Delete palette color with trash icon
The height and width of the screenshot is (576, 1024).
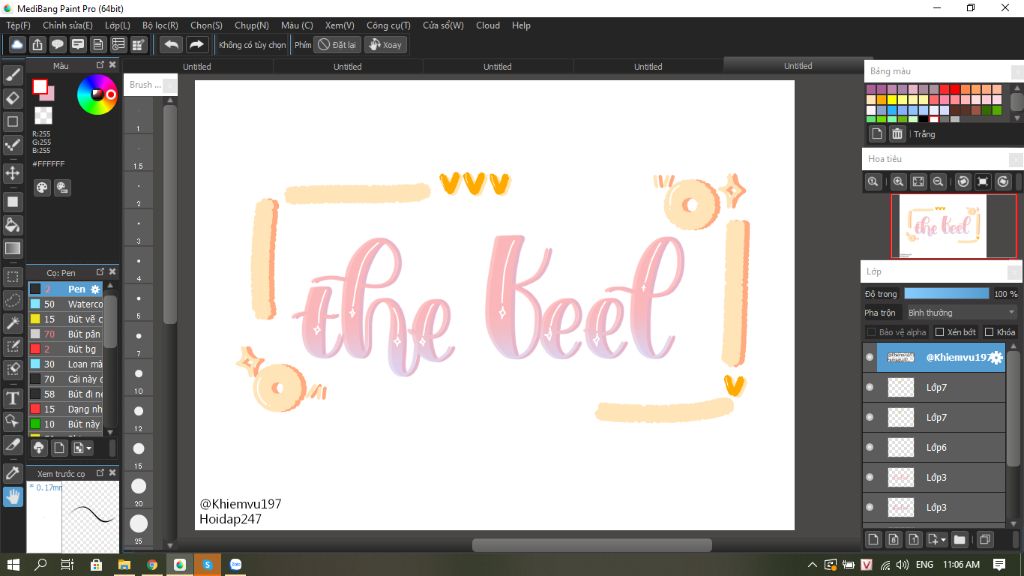pos(897,134)
